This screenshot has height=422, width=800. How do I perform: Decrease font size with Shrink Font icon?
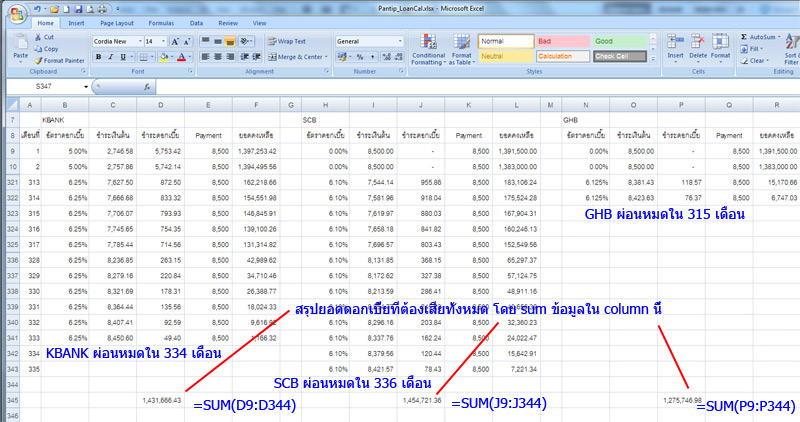(187, 41)
